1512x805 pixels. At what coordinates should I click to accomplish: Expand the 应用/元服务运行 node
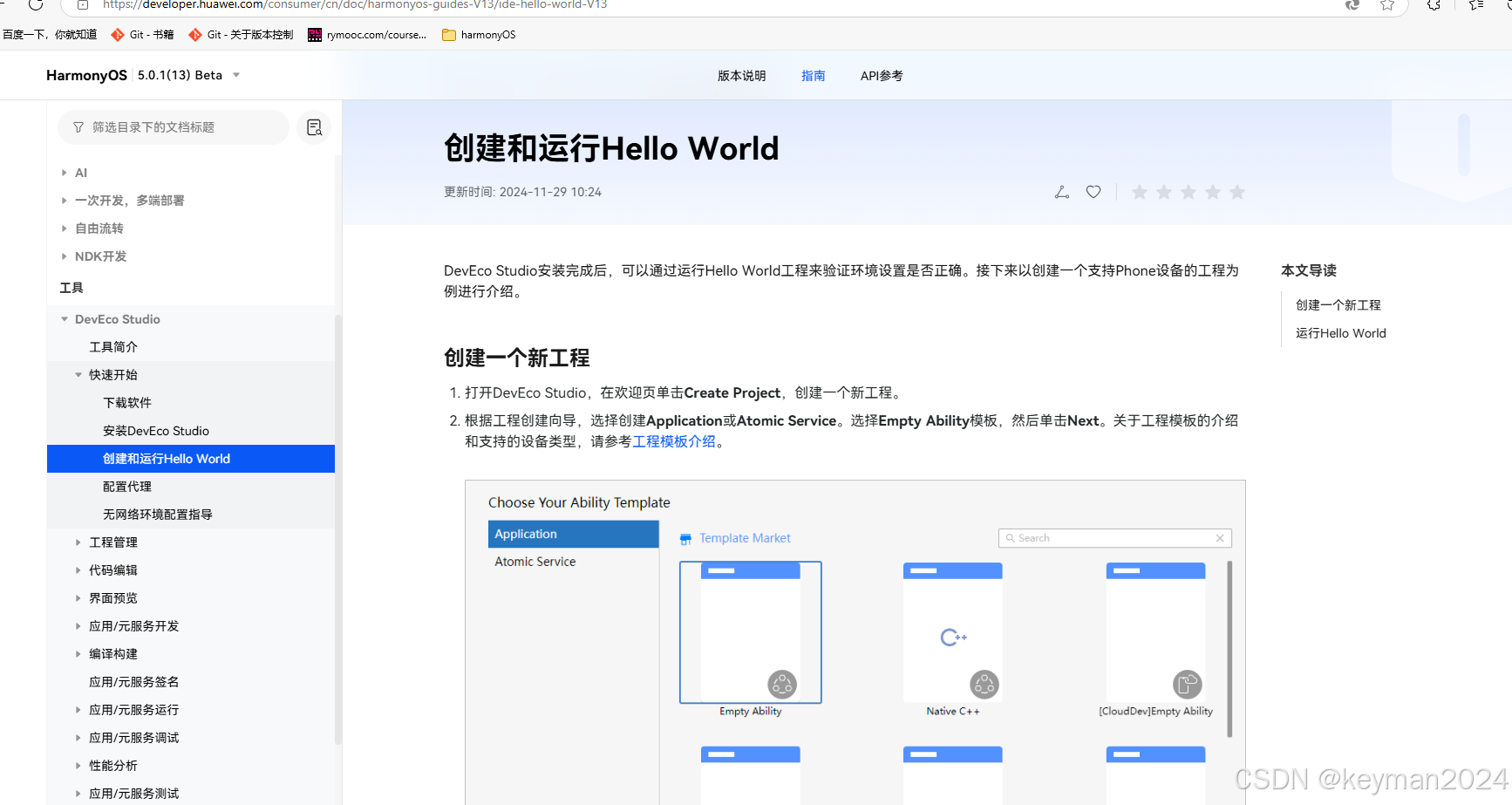click(78, 710)
